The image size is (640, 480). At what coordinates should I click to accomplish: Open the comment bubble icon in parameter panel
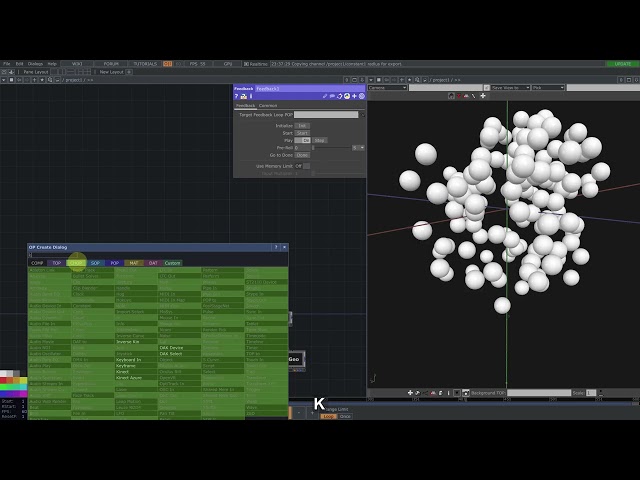click(x=332, y=96)
